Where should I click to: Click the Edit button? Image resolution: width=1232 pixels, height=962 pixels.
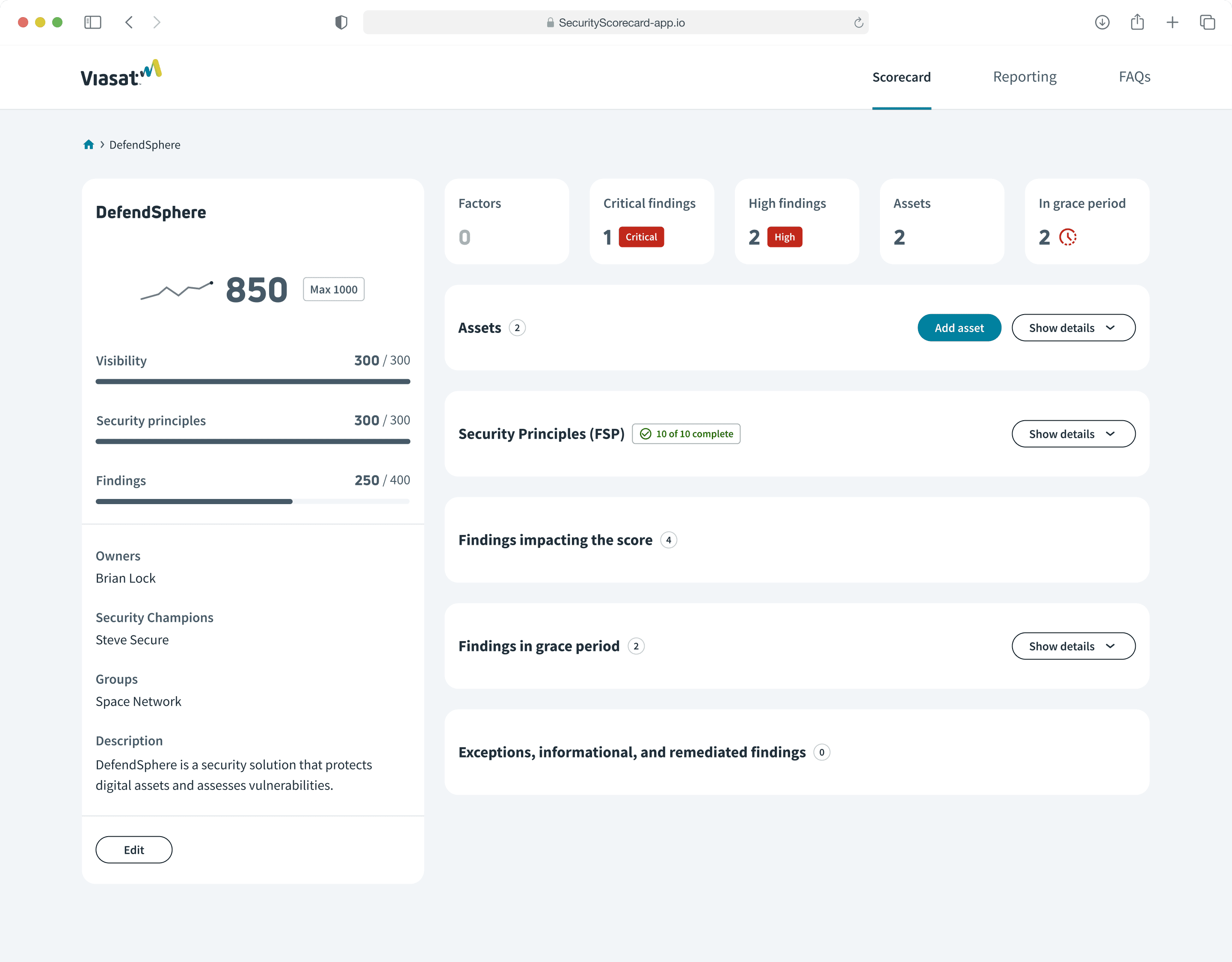(134, 850)
